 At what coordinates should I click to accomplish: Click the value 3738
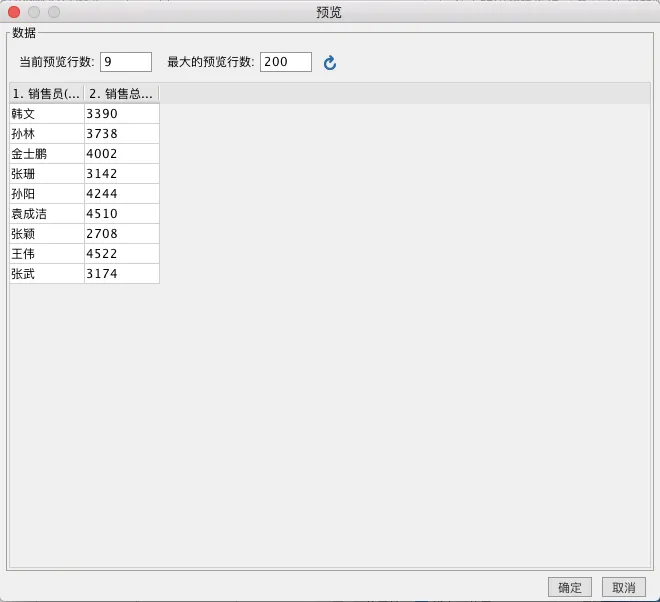(x=122, y=133)
